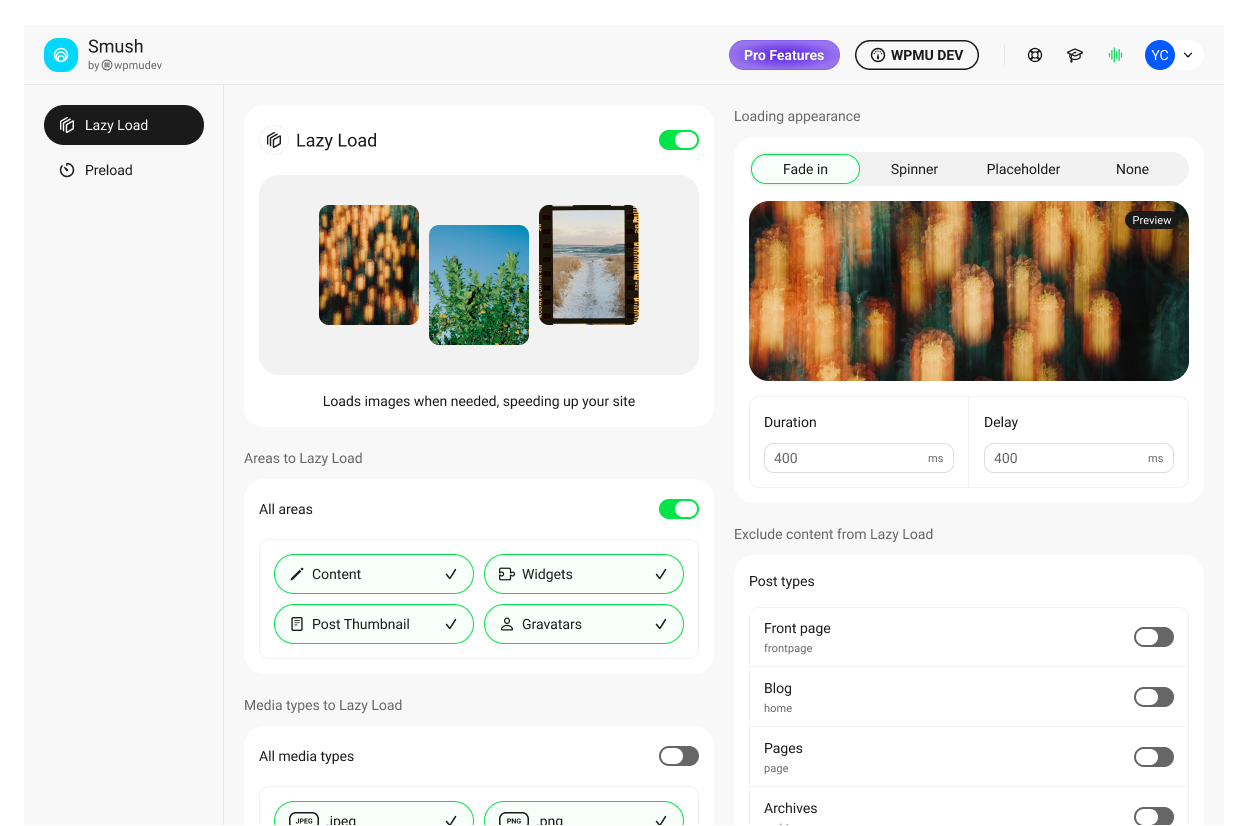The image size is (1248, 826).
Task: Focus the Delay input field
Action: 1079,458
